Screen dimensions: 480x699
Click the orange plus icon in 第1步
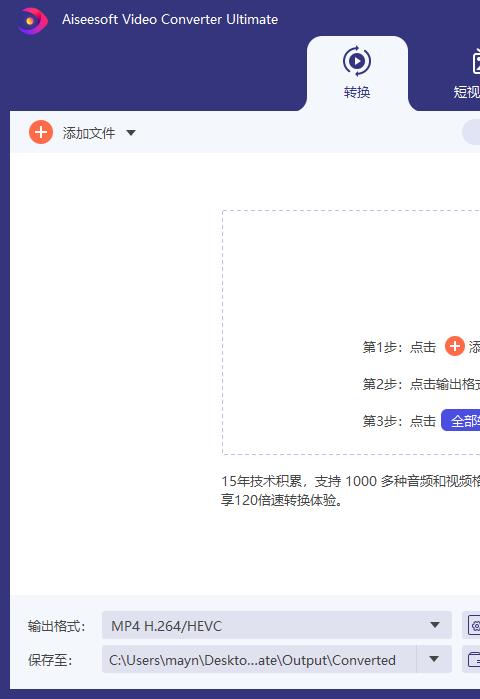click(455, 346)
